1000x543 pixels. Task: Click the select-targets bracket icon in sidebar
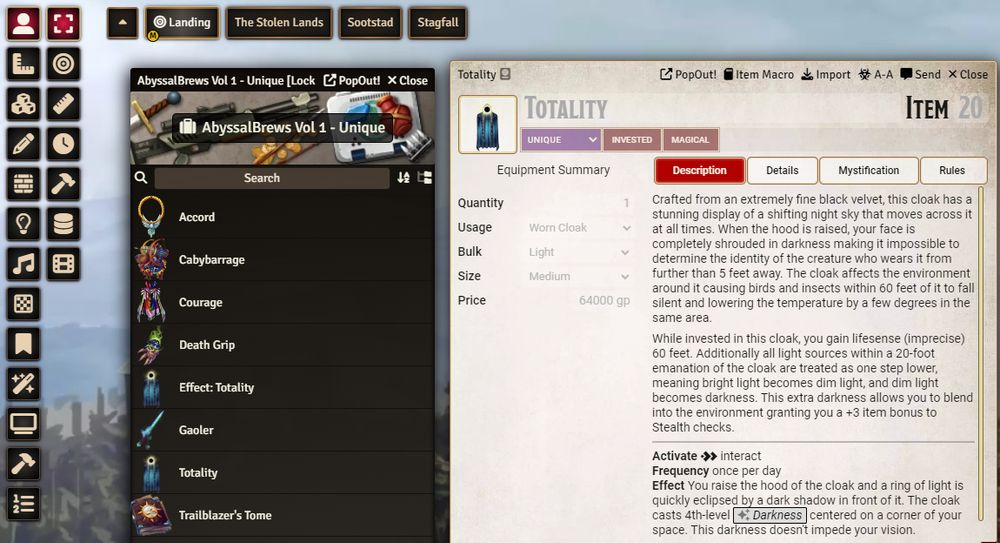[x=63, y=24]
